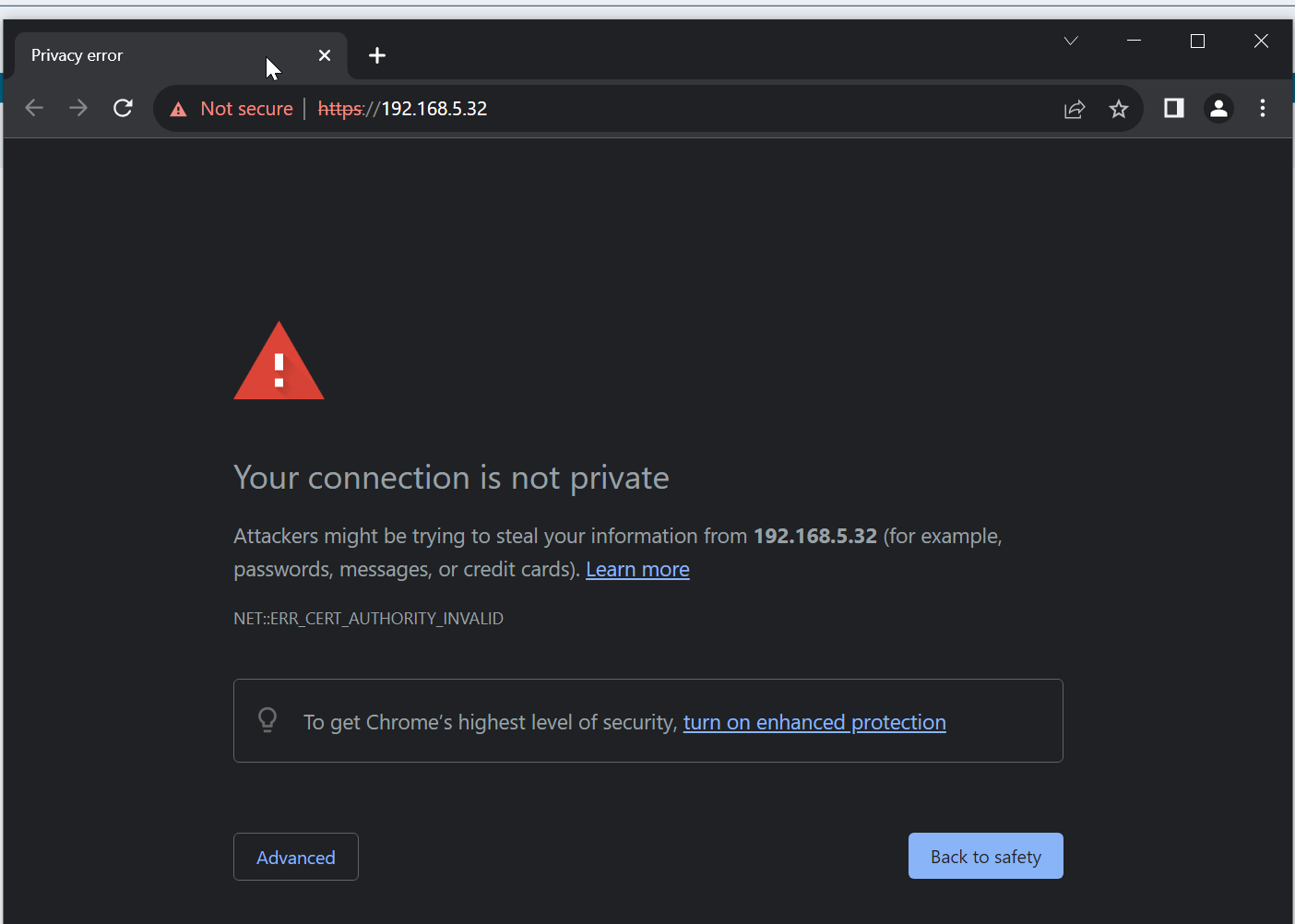Viewport: 1295px width, 924px height.
Task: Click the red warning triangle graphic
Action: pos(279,361)
